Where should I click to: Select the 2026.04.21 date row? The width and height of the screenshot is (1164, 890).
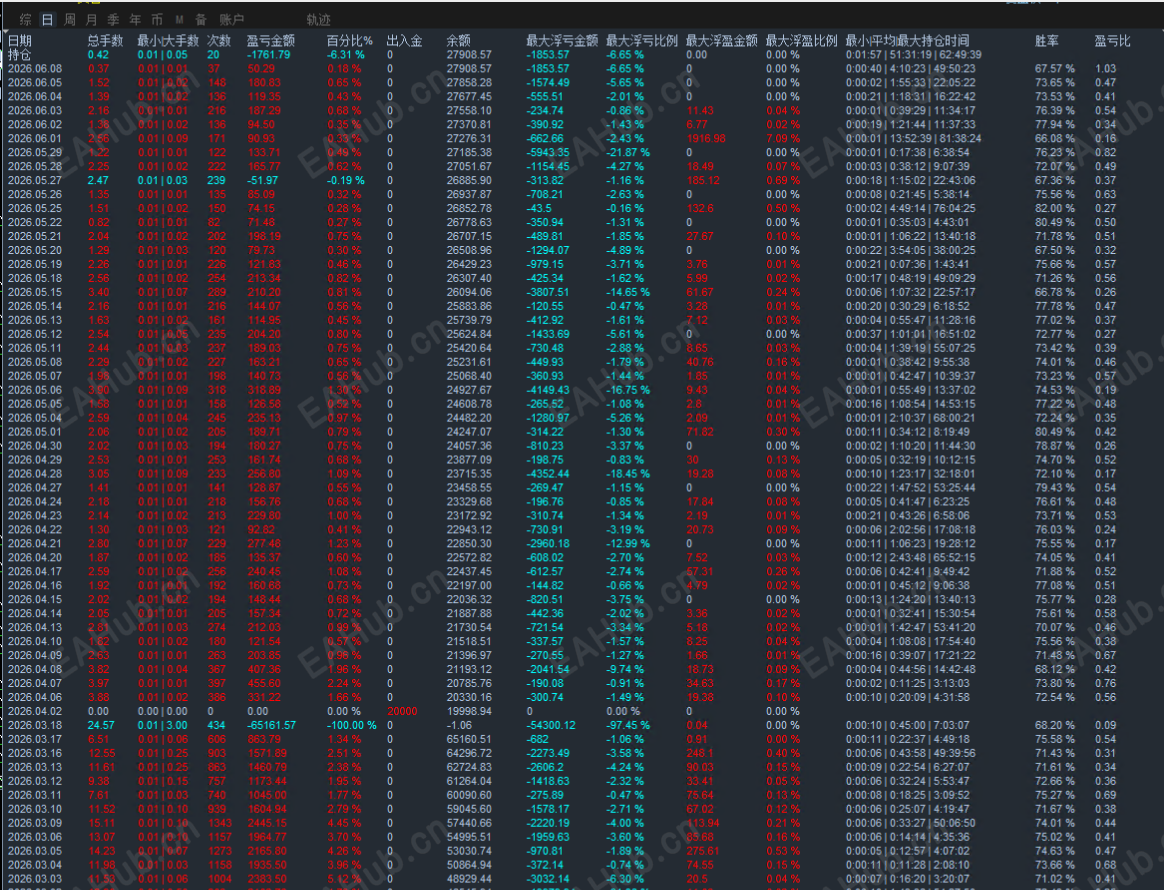tap(35, 543)
